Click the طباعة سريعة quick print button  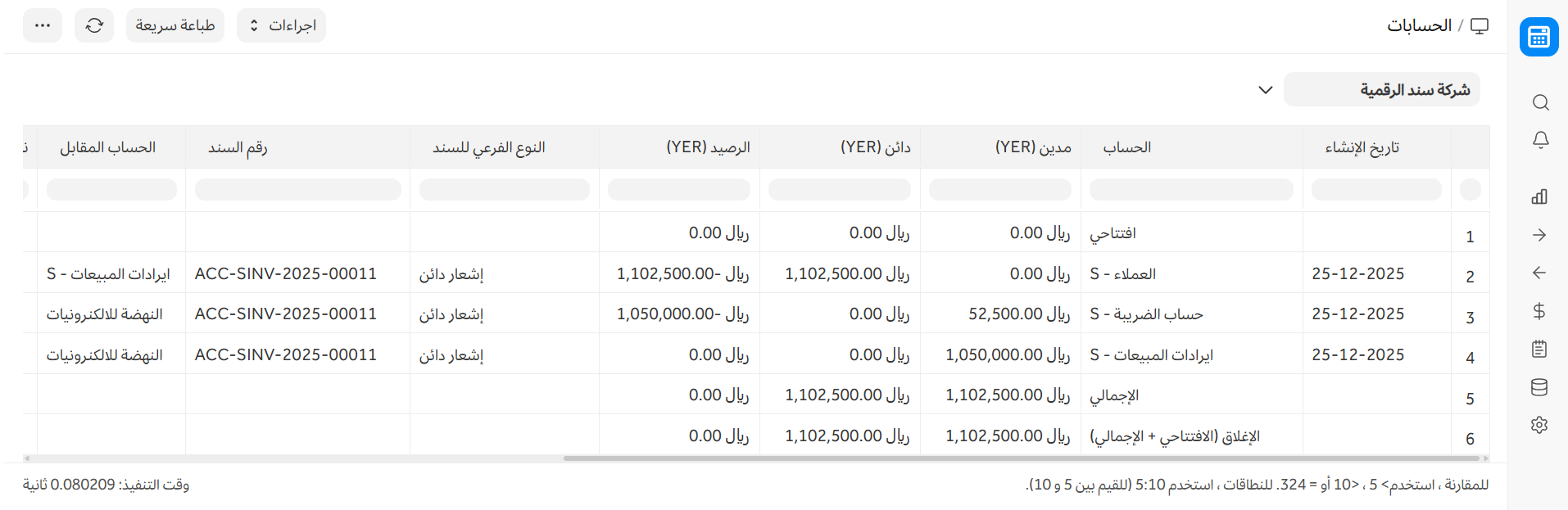[175, 25]
